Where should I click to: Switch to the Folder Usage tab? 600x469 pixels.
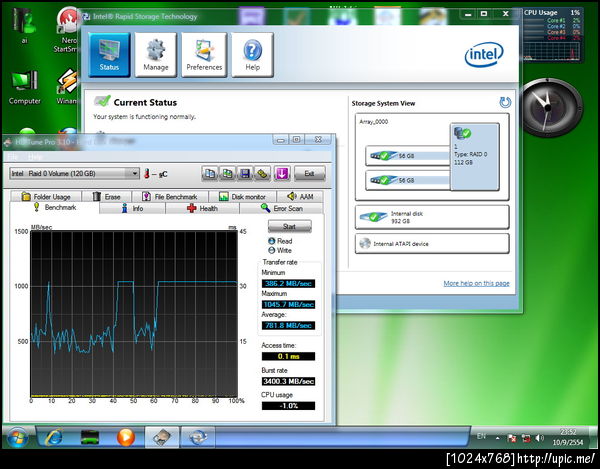(x=46, y=197)
